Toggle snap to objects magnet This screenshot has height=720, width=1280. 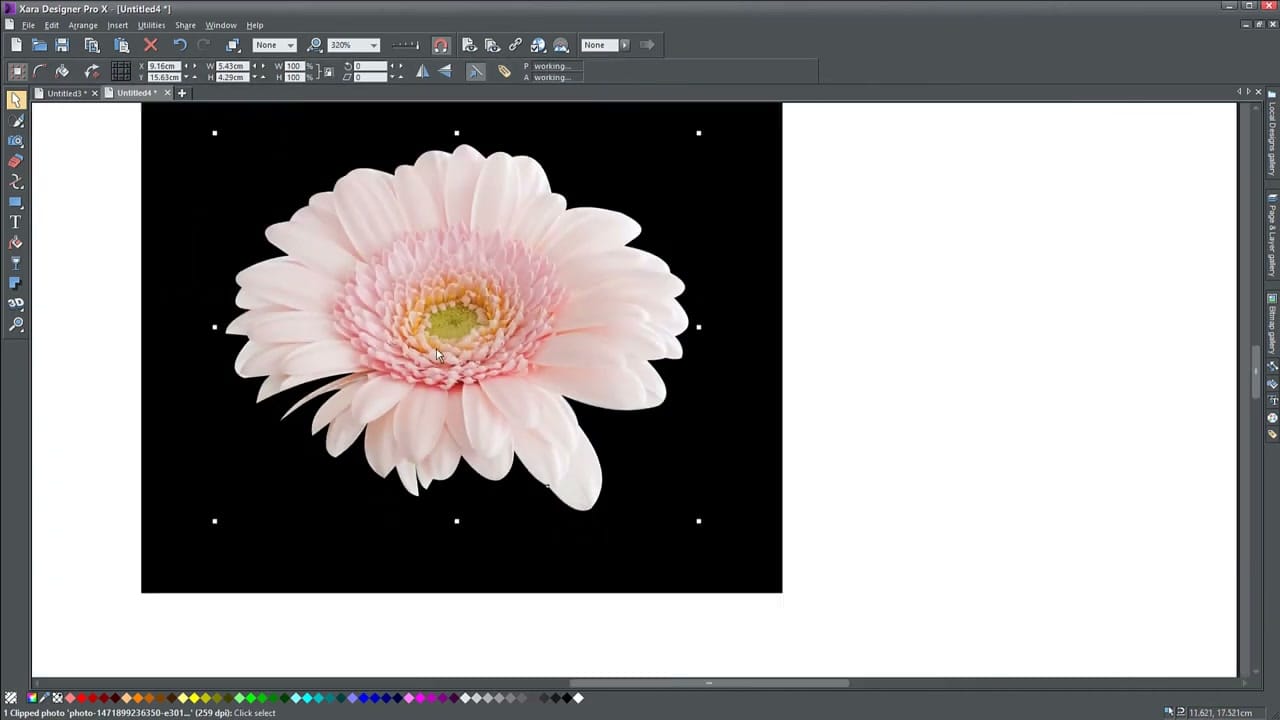pos(440,45)
